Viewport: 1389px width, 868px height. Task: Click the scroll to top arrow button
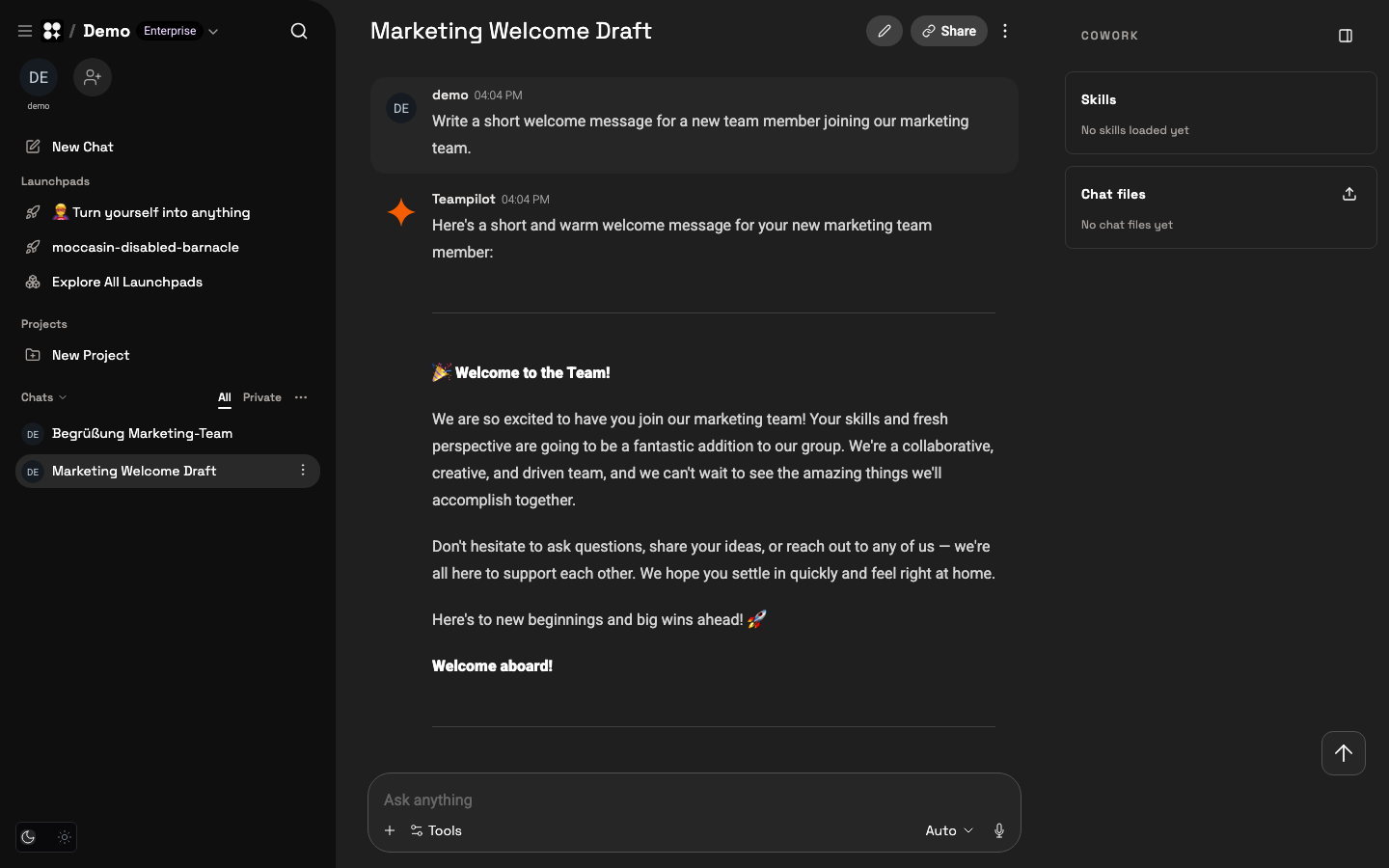pos(1344,753)
